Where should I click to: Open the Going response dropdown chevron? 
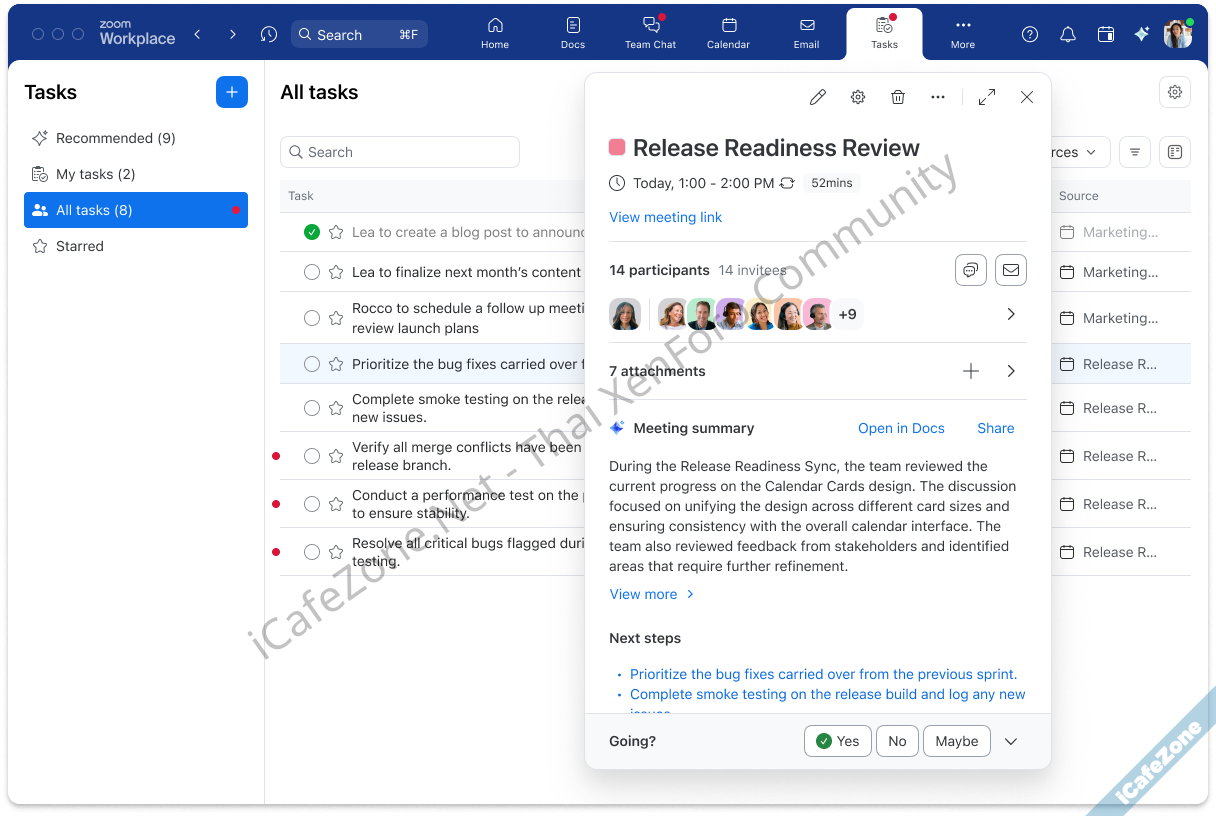[x=1010, y=741]
